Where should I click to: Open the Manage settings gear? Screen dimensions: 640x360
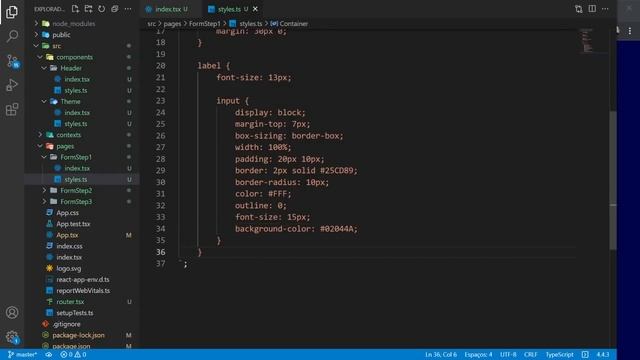[12, 337]
